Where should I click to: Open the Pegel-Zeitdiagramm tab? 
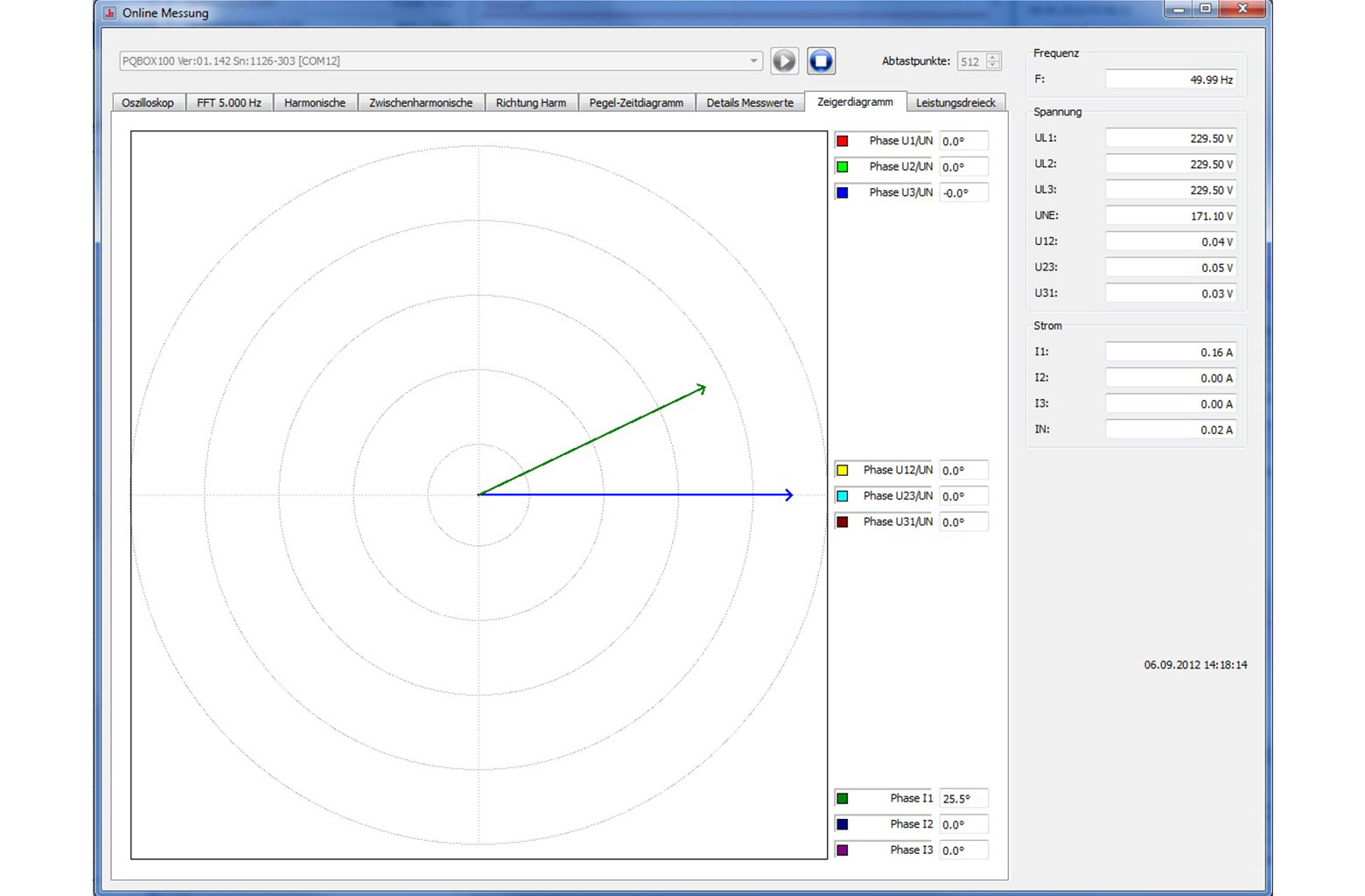point(636,102)
